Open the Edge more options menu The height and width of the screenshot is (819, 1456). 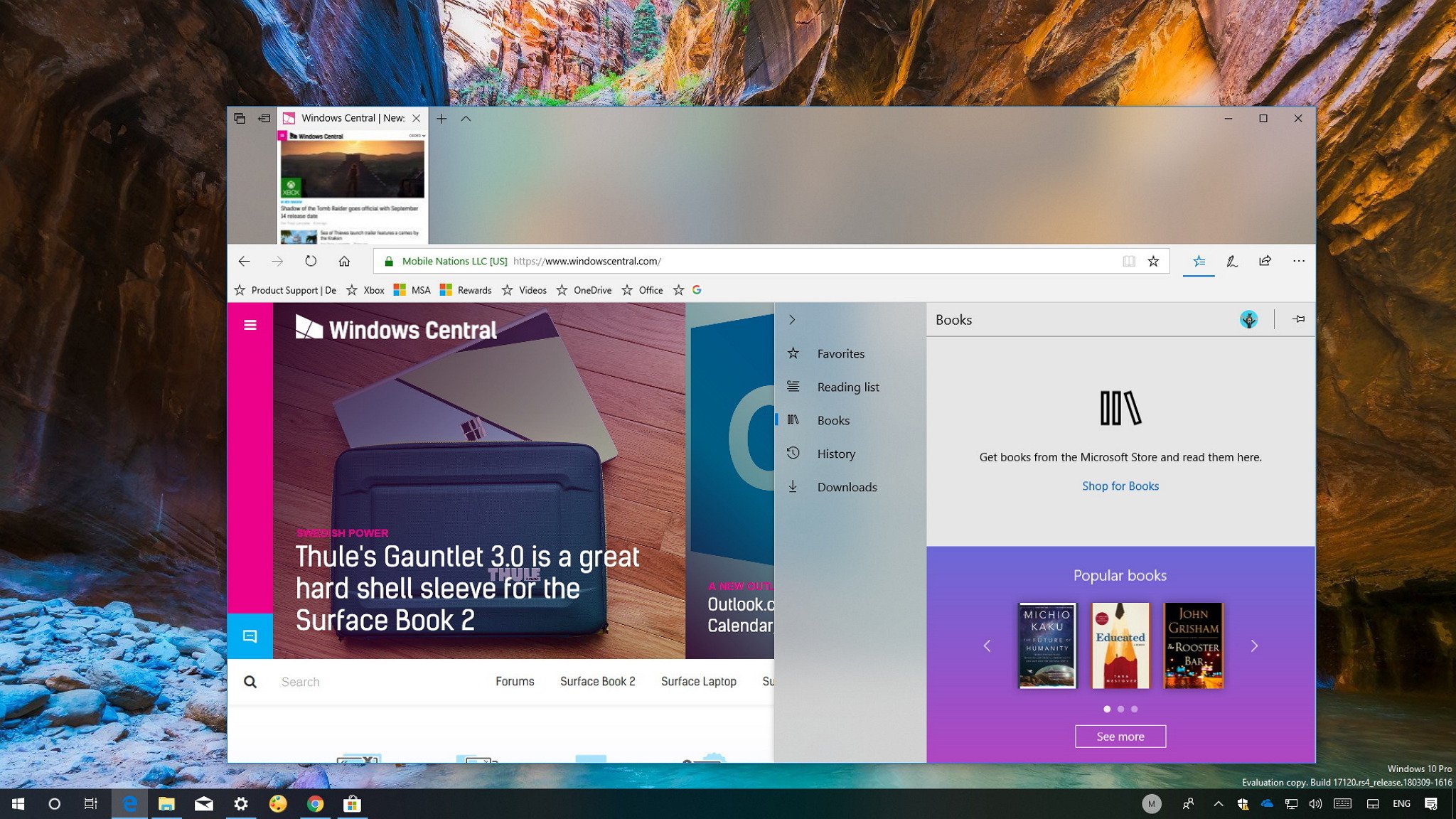[x=1299, y=261]
